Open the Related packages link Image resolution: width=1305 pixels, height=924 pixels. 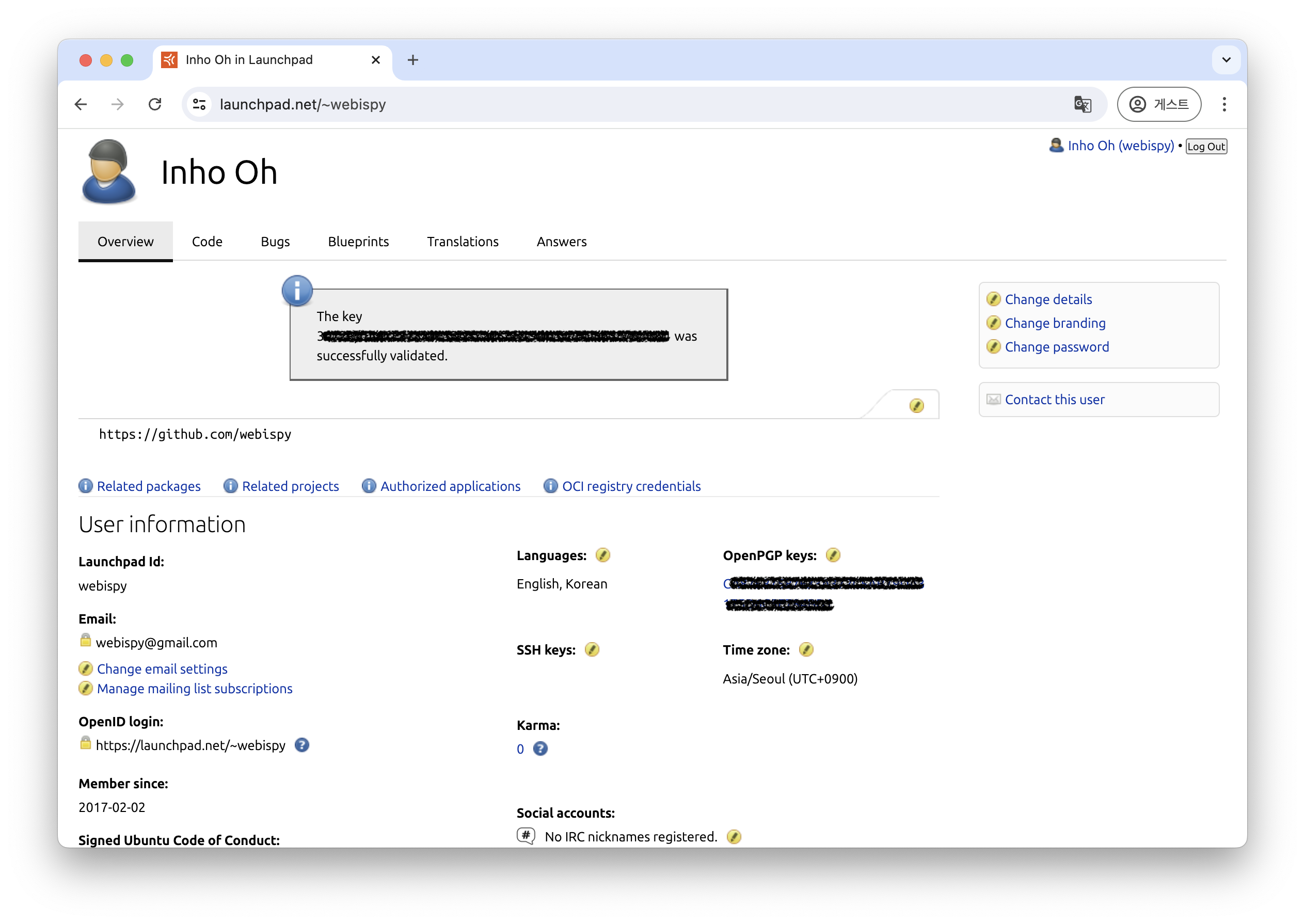click(149, 486)
